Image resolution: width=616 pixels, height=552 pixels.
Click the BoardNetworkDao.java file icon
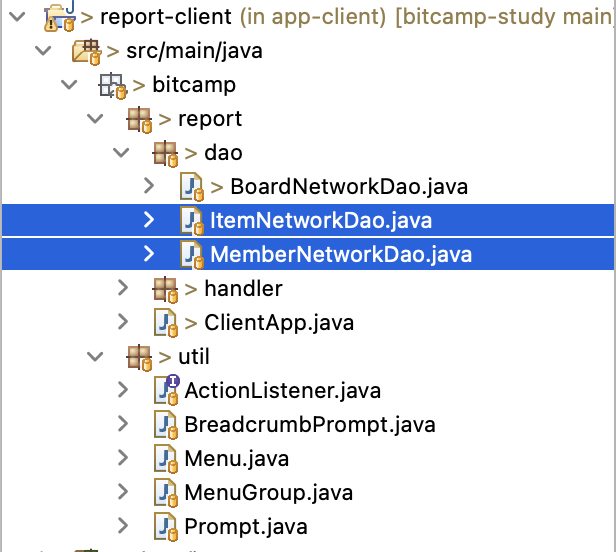[x=192, y=187]
